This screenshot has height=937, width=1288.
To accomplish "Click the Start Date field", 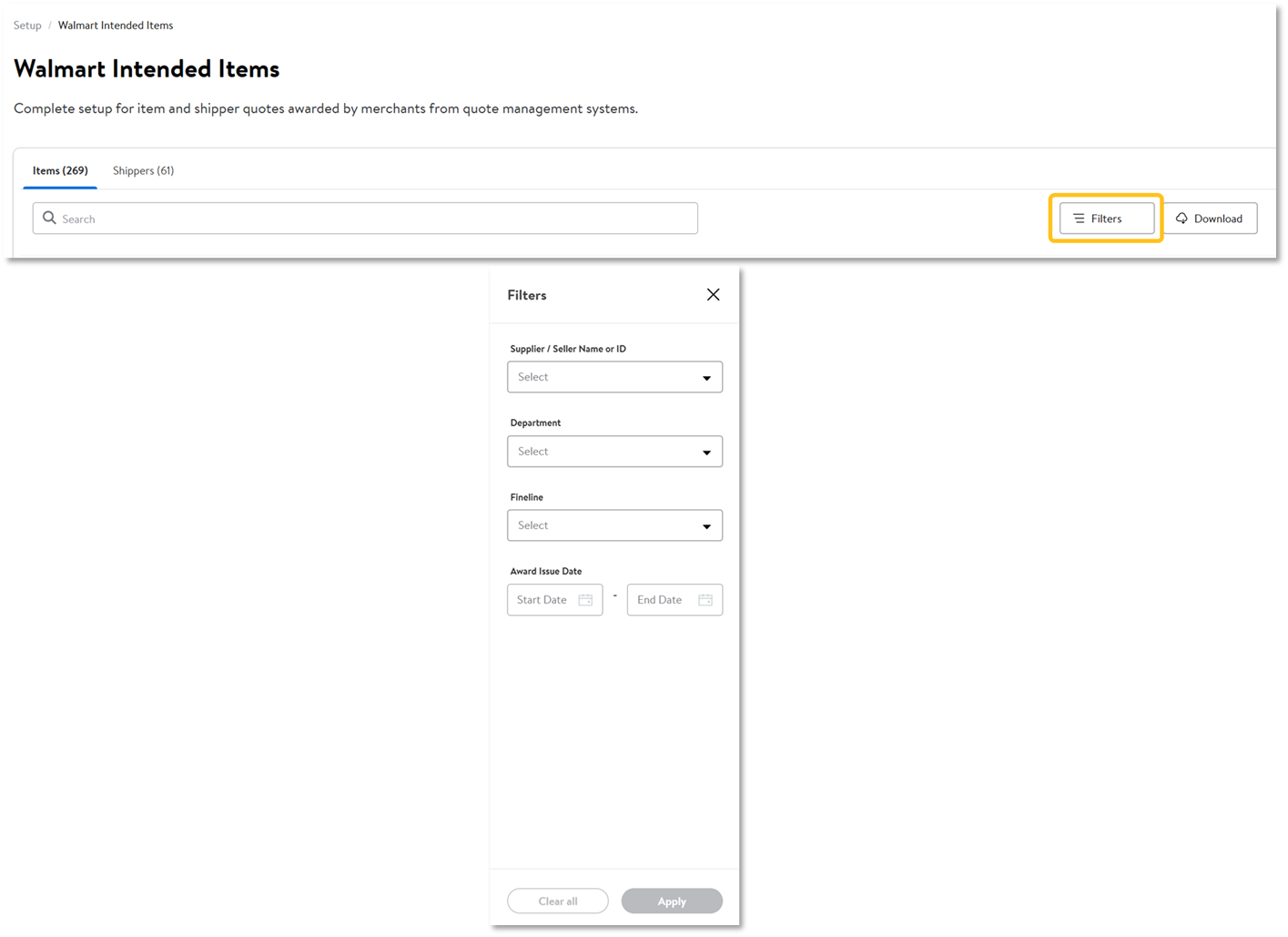I will (554, 600).
